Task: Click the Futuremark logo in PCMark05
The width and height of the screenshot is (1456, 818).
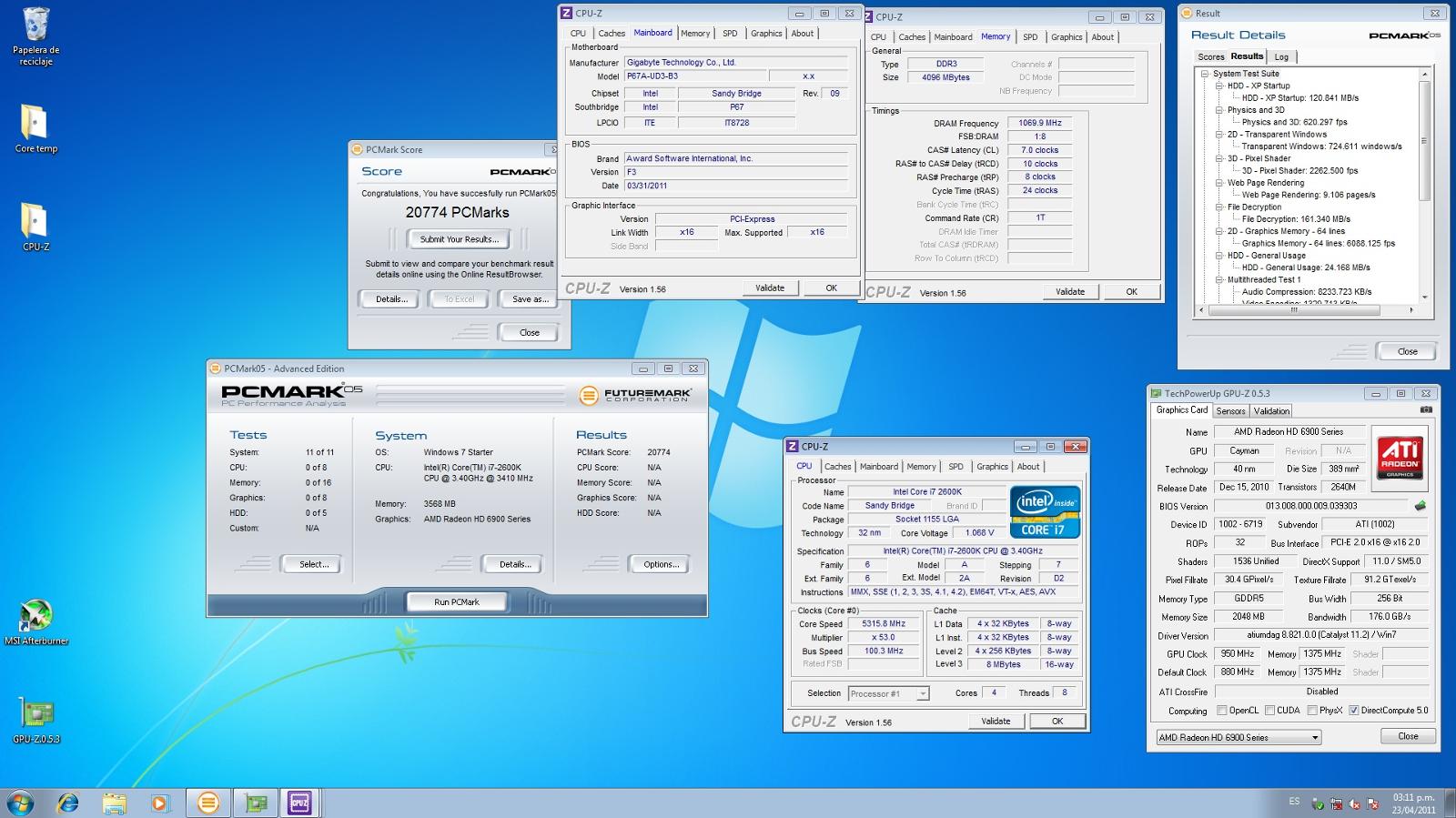Action: [634, 395]
